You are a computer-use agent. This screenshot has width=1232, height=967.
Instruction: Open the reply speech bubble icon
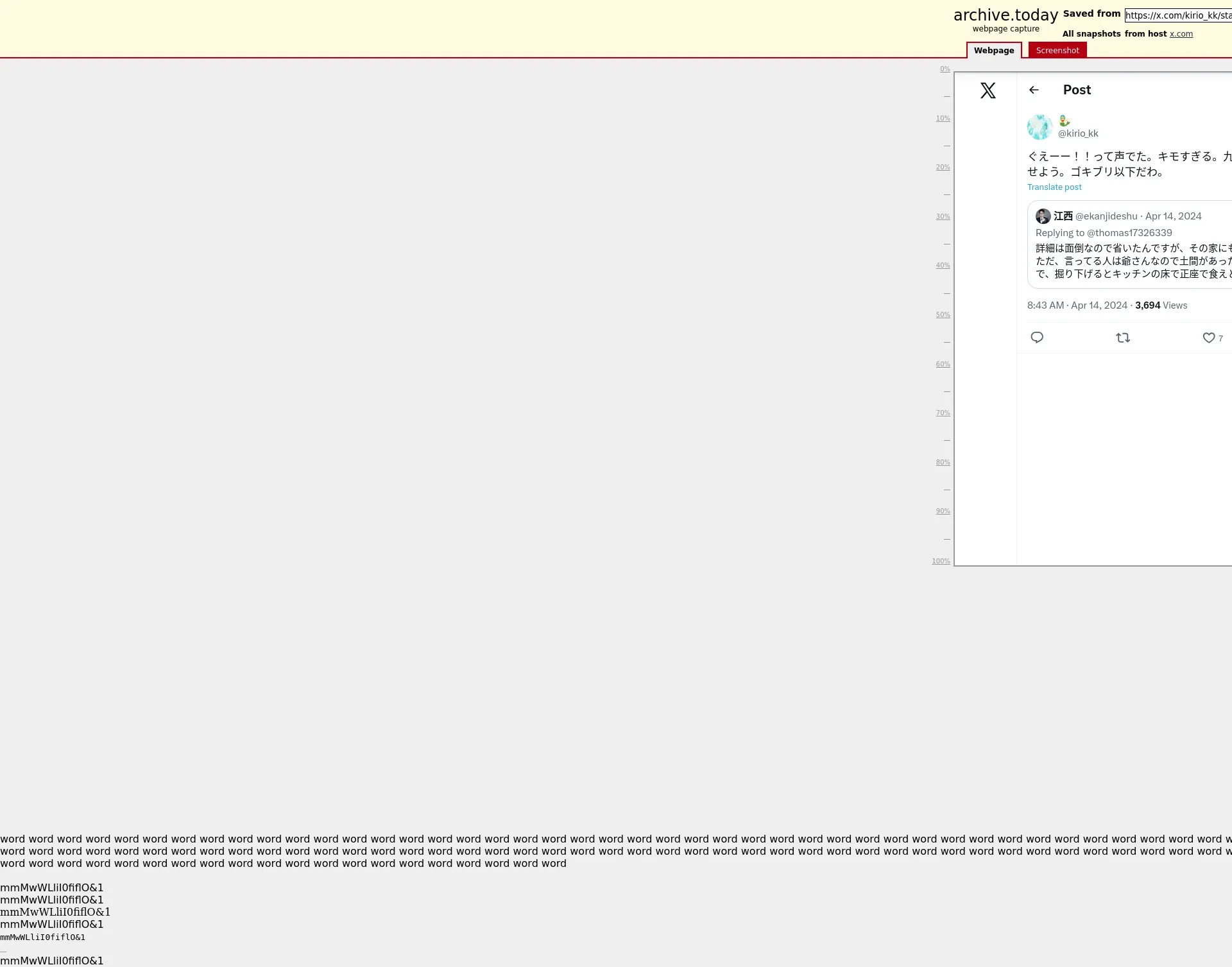click(1037, 338)
